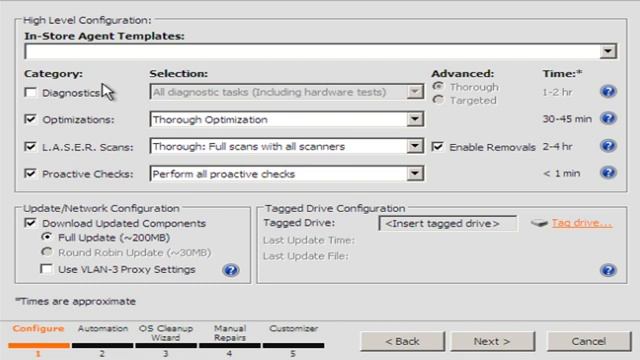Click the Next button
Image resolution: width=640 pixels, height=360 pixels.
492,341
